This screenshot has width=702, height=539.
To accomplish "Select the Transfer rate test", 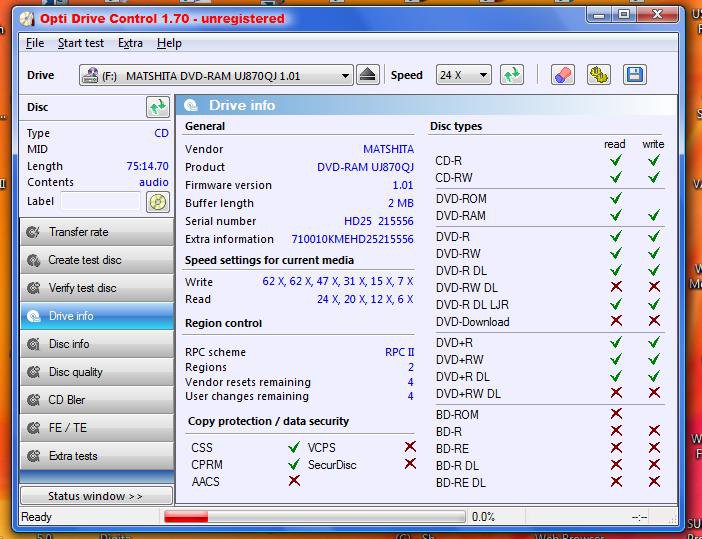I will pos(97,232).
